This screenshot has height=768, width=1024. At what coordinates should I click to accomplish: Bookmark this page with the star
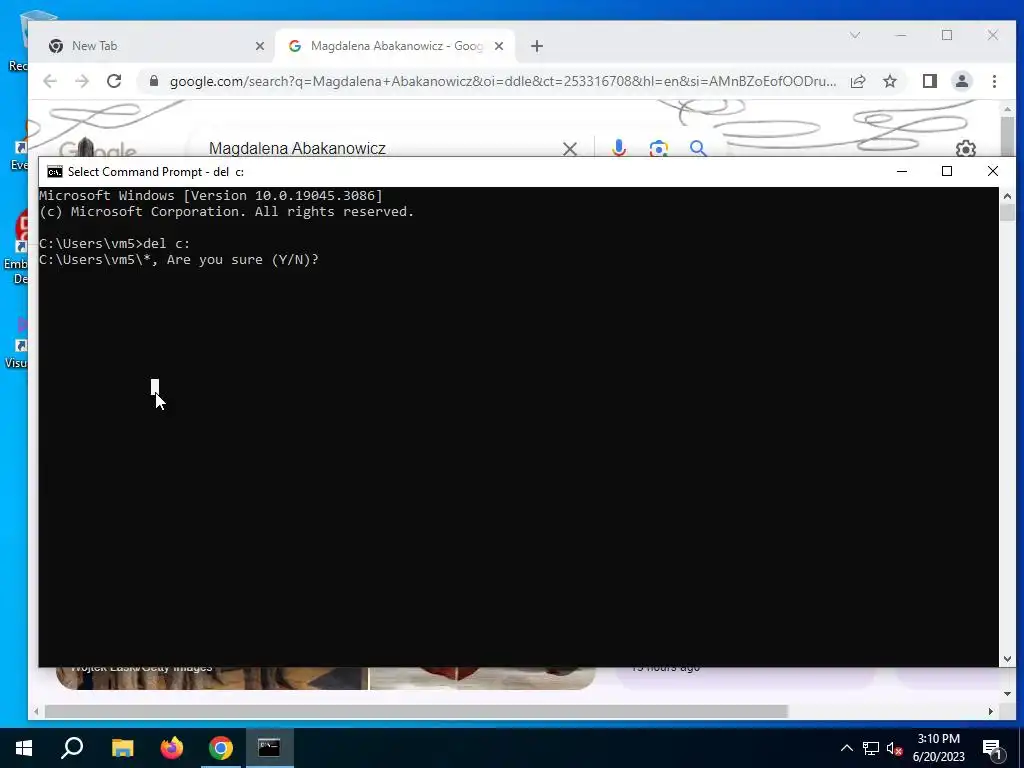coord(889,81)
